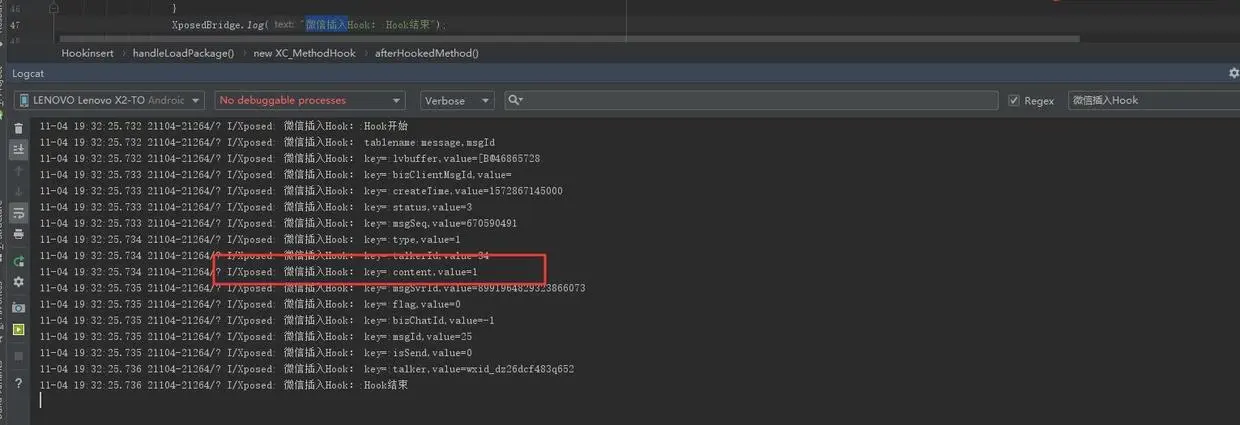
Task: Click the print icon in logcat sidebar
Action: pos(18,236)
